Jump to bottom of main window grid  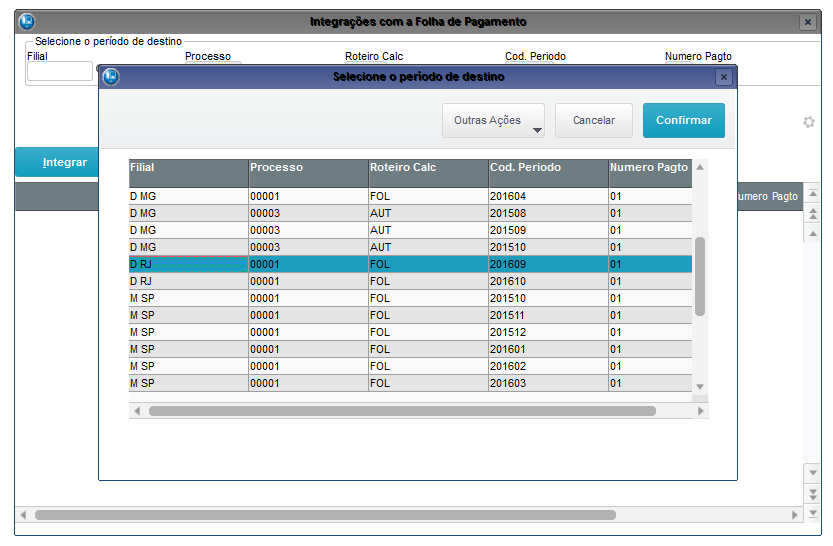[x=813, y=513]
